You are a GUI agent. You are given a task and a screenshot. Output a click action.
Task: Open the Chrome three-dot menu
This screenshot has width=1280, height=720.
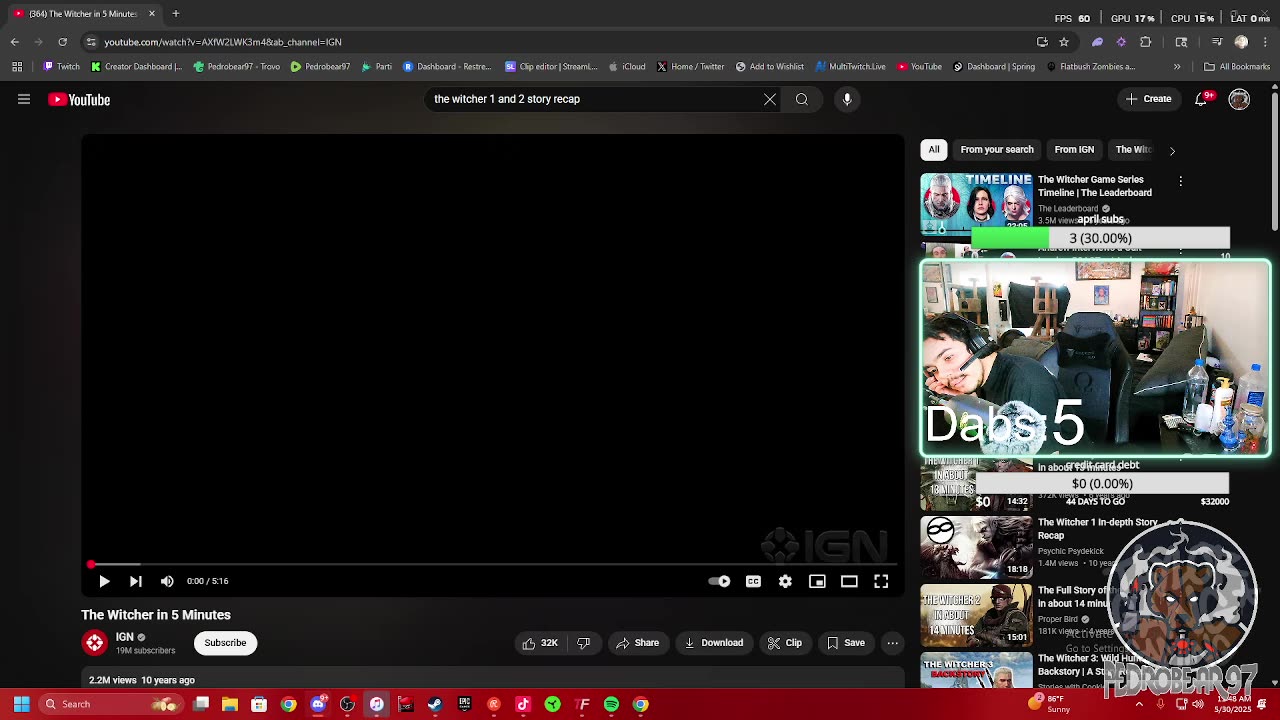coord(1264,42)
